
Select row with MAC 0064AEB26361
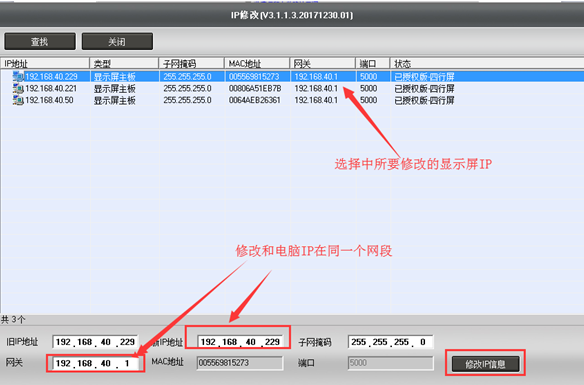[x=292, y=100]
